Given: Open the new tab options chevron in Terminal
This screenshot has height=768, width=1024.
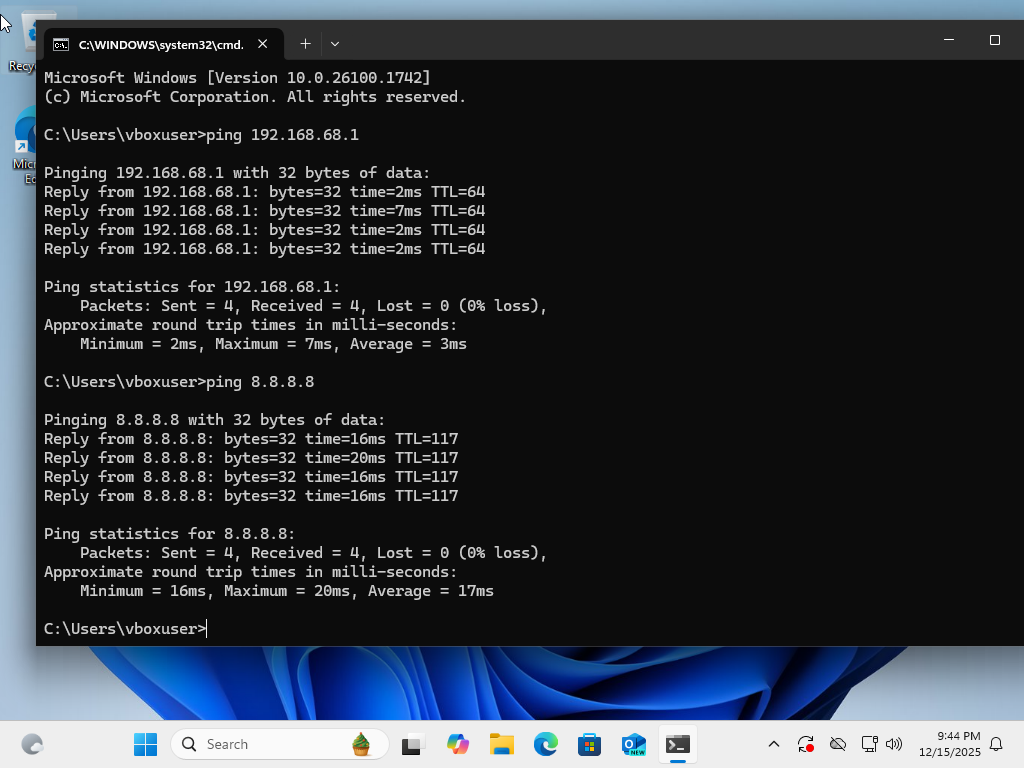Looking at the screenshot, I should 335,44.
